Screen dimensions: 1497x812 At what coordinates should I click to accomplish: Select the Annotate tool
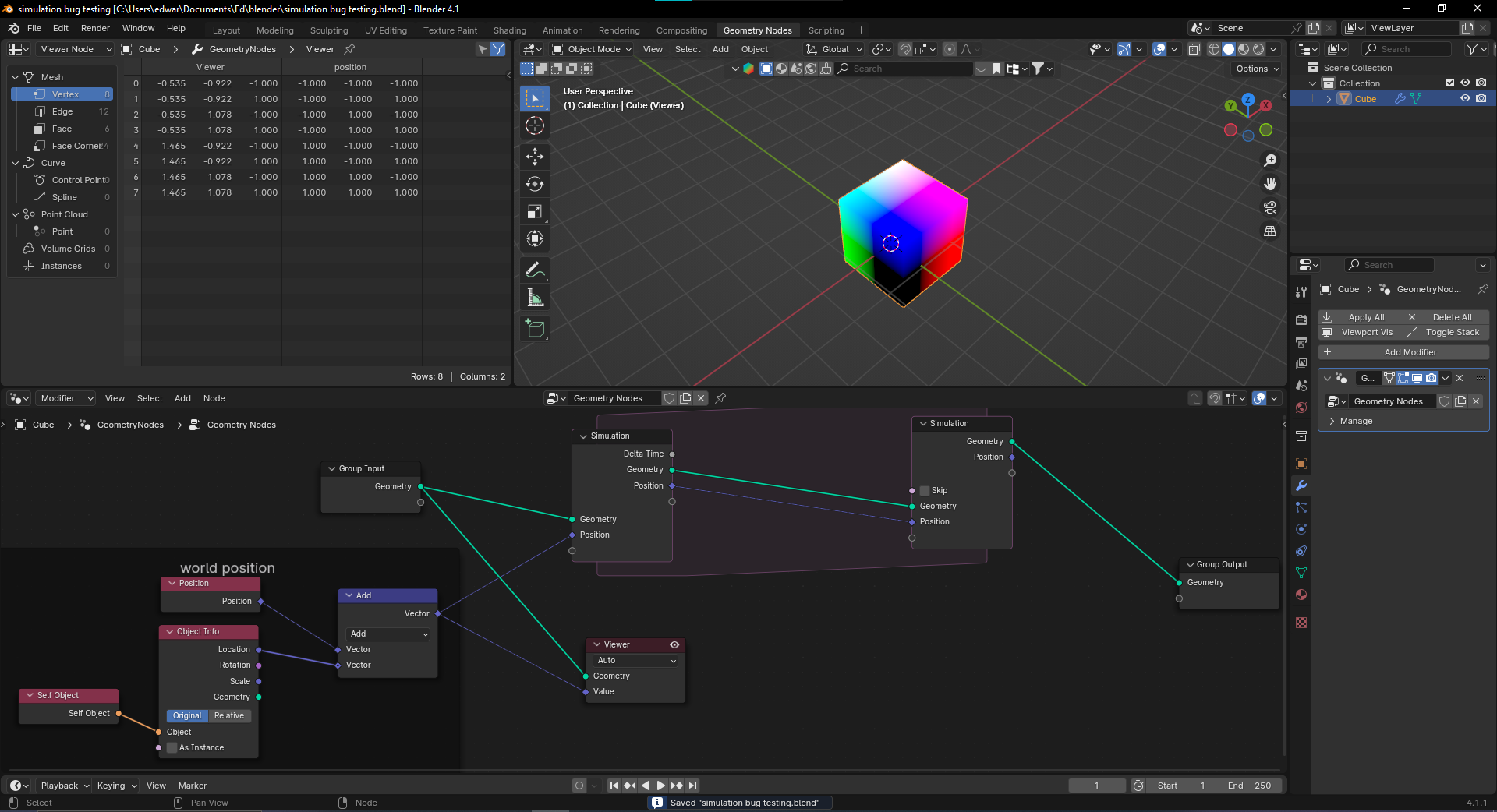(535, 270)
